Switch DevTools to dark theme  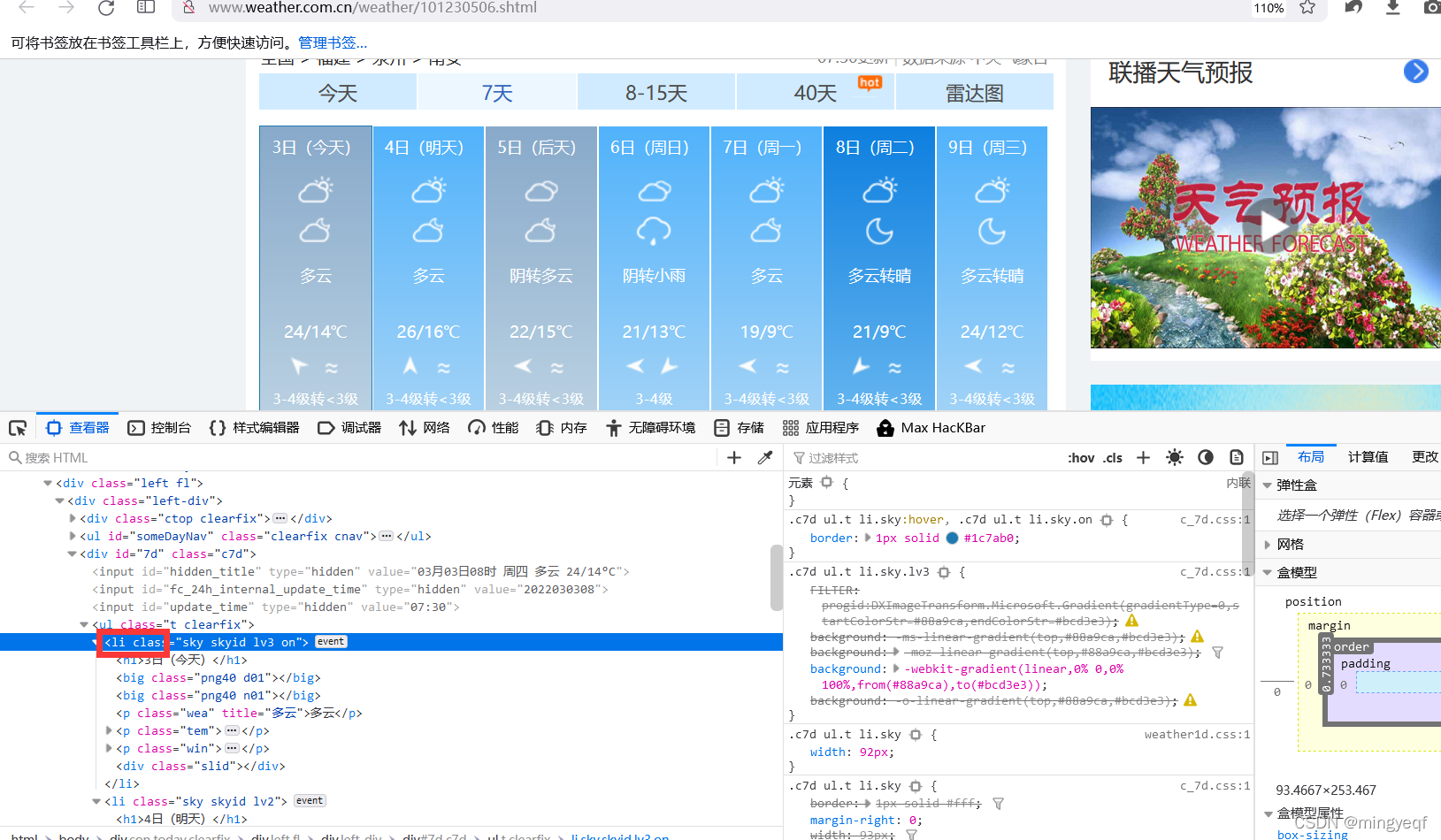(1205, 457)
